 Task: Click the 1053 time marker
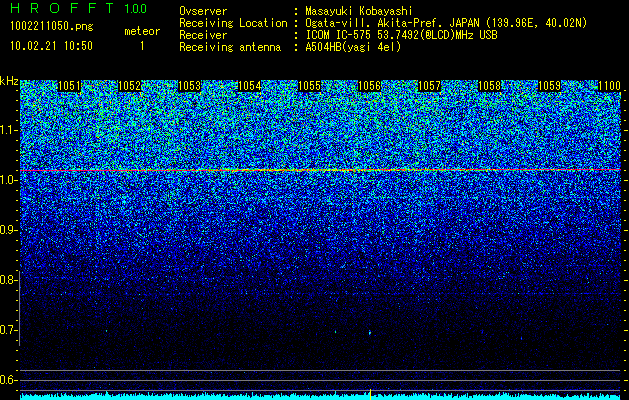pos(189,86)
